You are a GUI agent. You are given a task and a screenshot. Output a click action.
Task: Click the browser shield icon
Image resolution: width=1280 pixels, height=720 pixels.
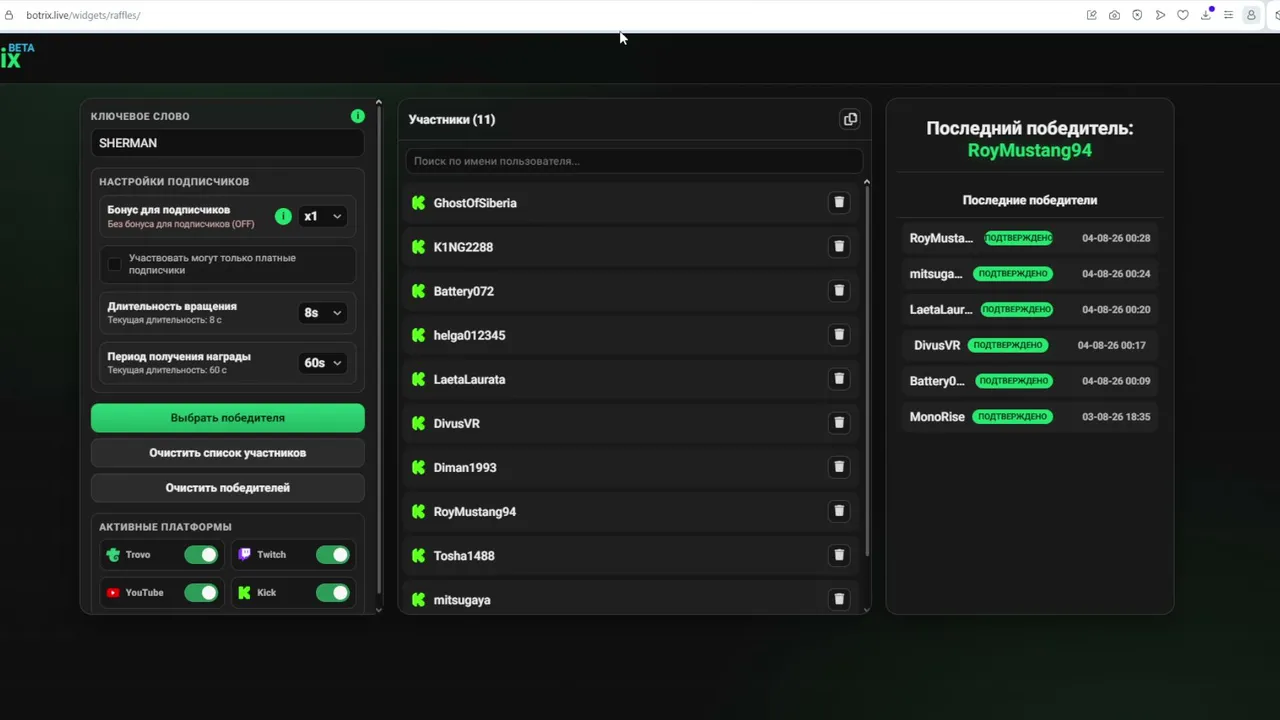[x=1137, y=15]
